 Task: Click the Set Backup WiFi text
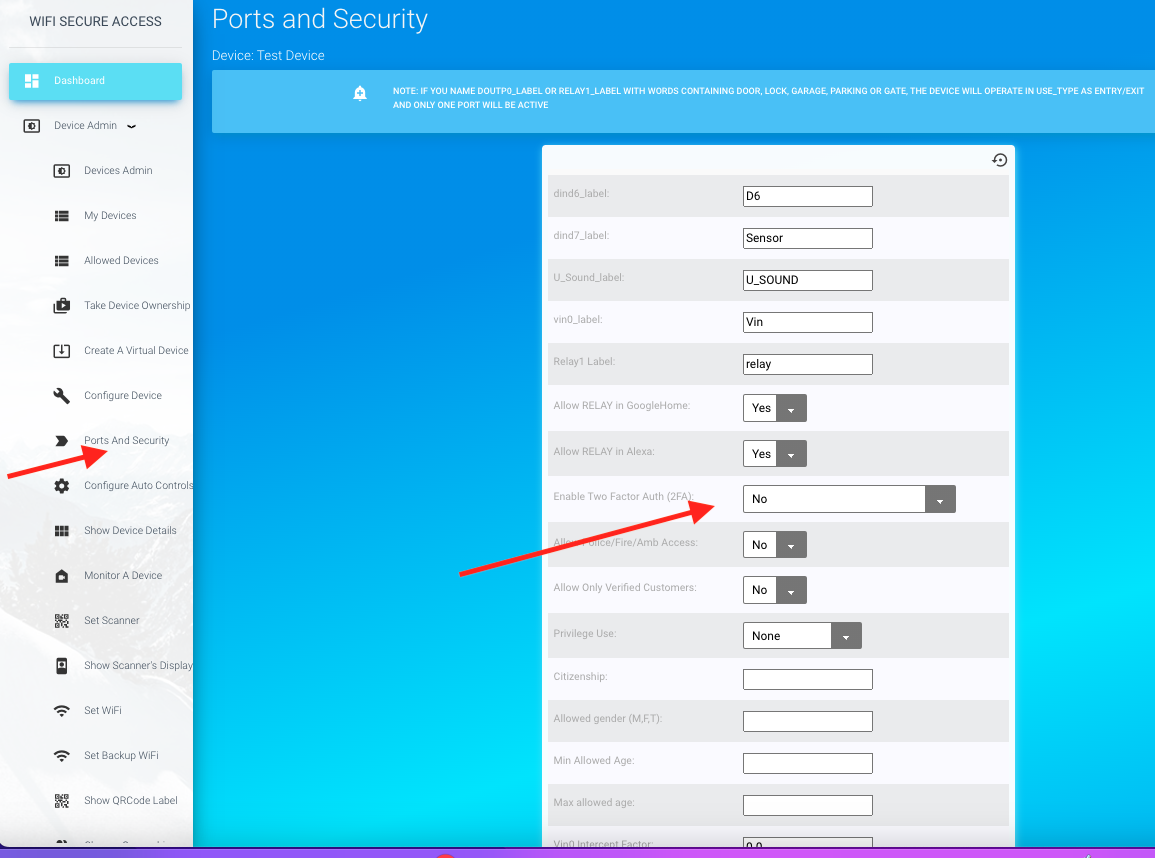point(121,756)
